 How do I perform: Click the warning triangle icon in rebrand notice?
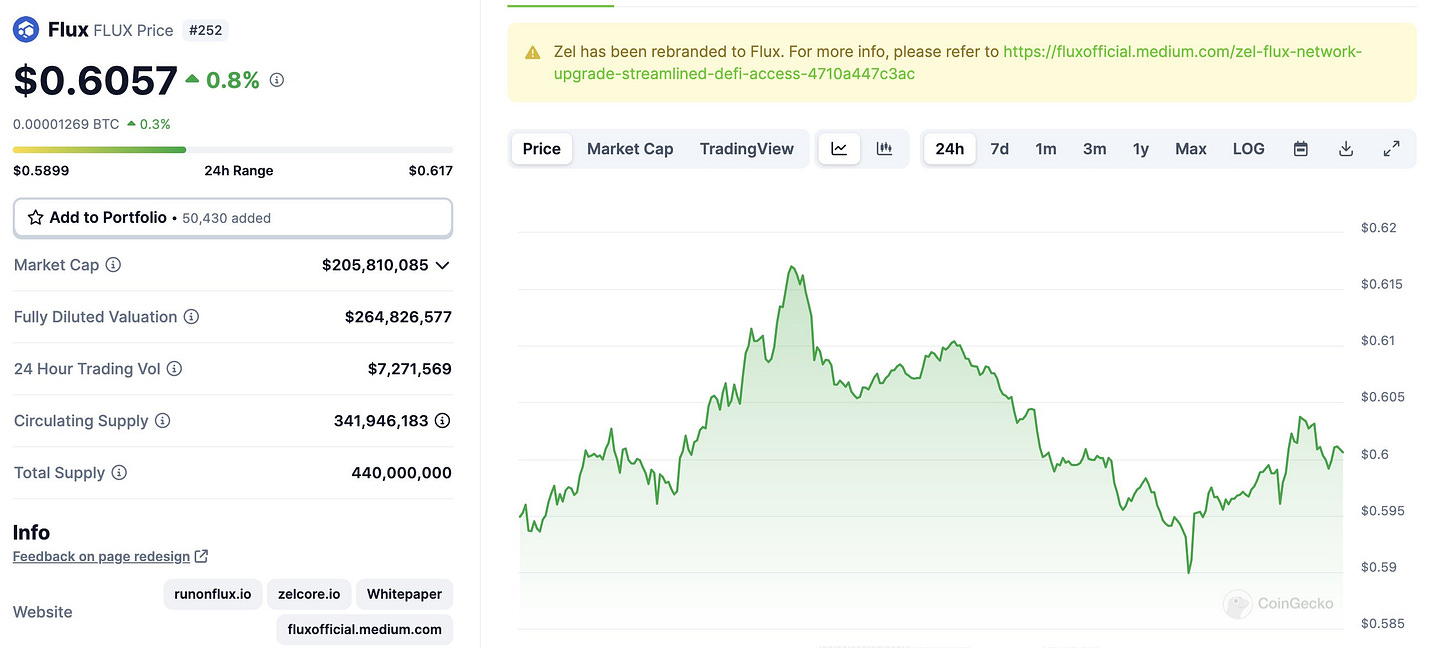coord(533,52)
